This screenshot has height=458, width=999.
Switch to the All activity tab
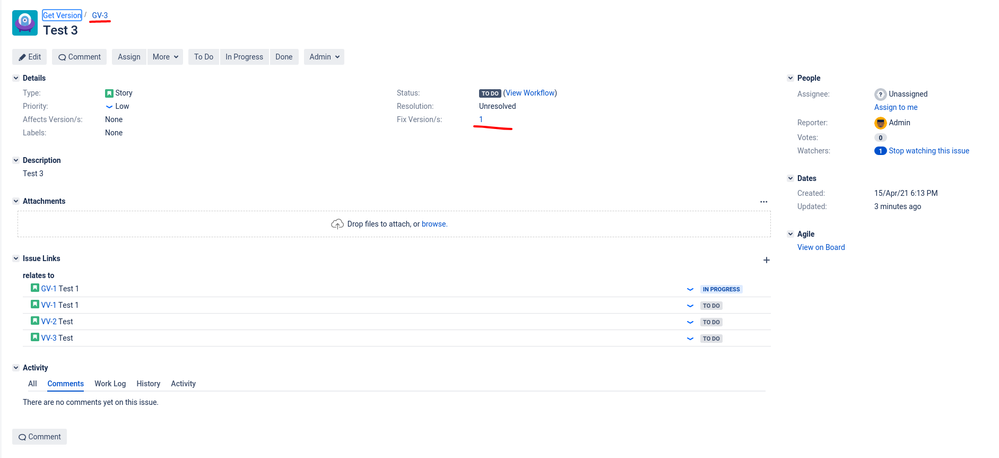(32, 384)
